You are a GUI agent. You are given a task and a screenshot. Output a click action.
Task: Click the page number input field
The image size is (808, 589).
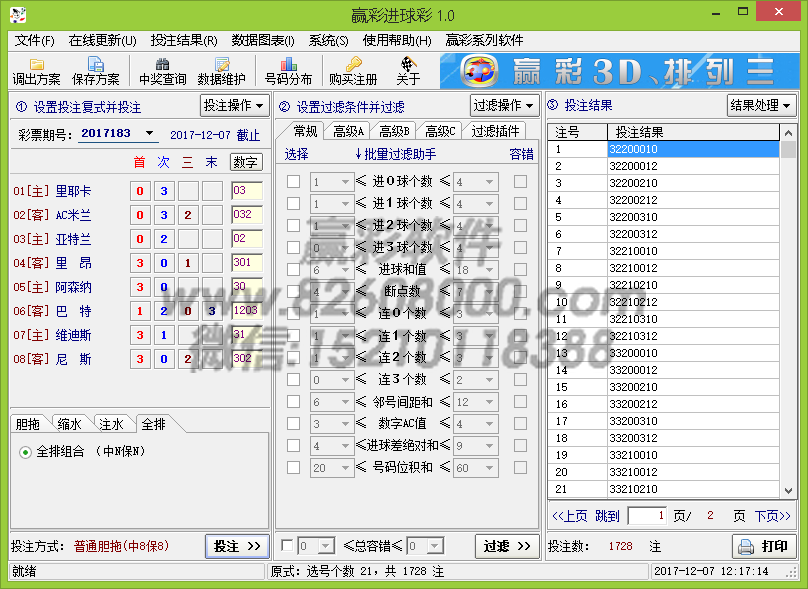pyautogui.click(x=647, y=516)
